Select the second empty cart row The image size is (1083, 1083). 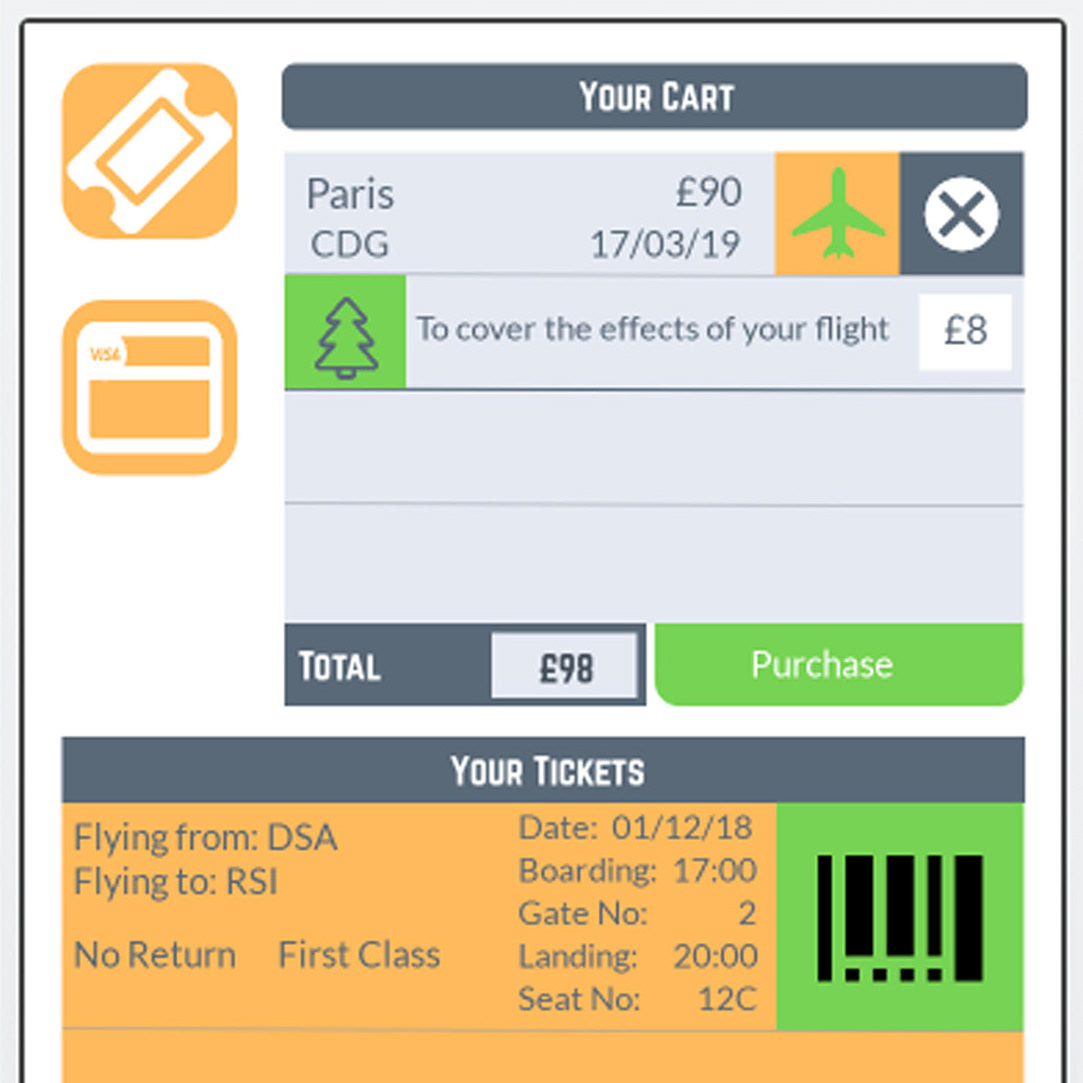pyautogui.click(x=654, y=564)
